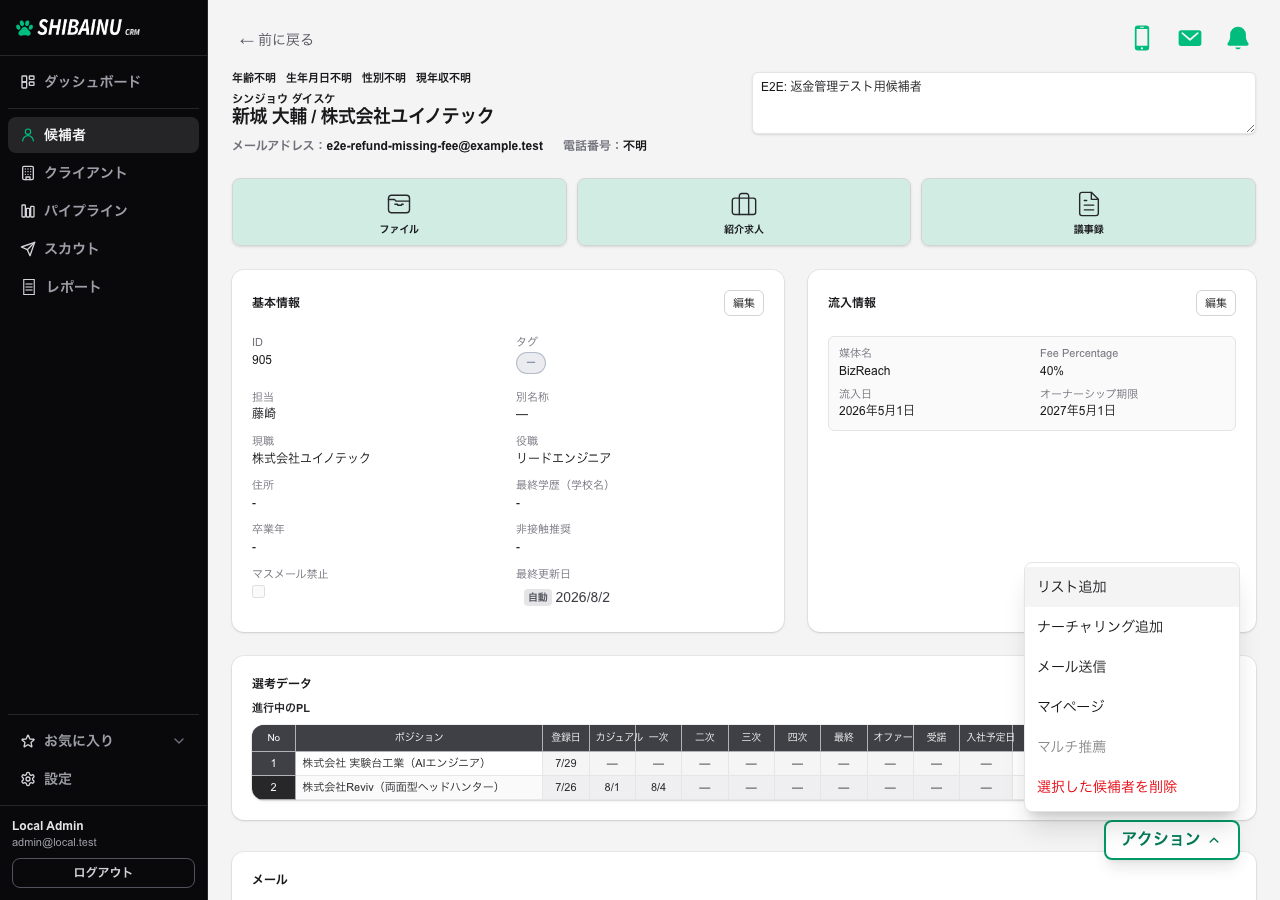
Task: Click the 最終 column header
Action: (844, 738)
